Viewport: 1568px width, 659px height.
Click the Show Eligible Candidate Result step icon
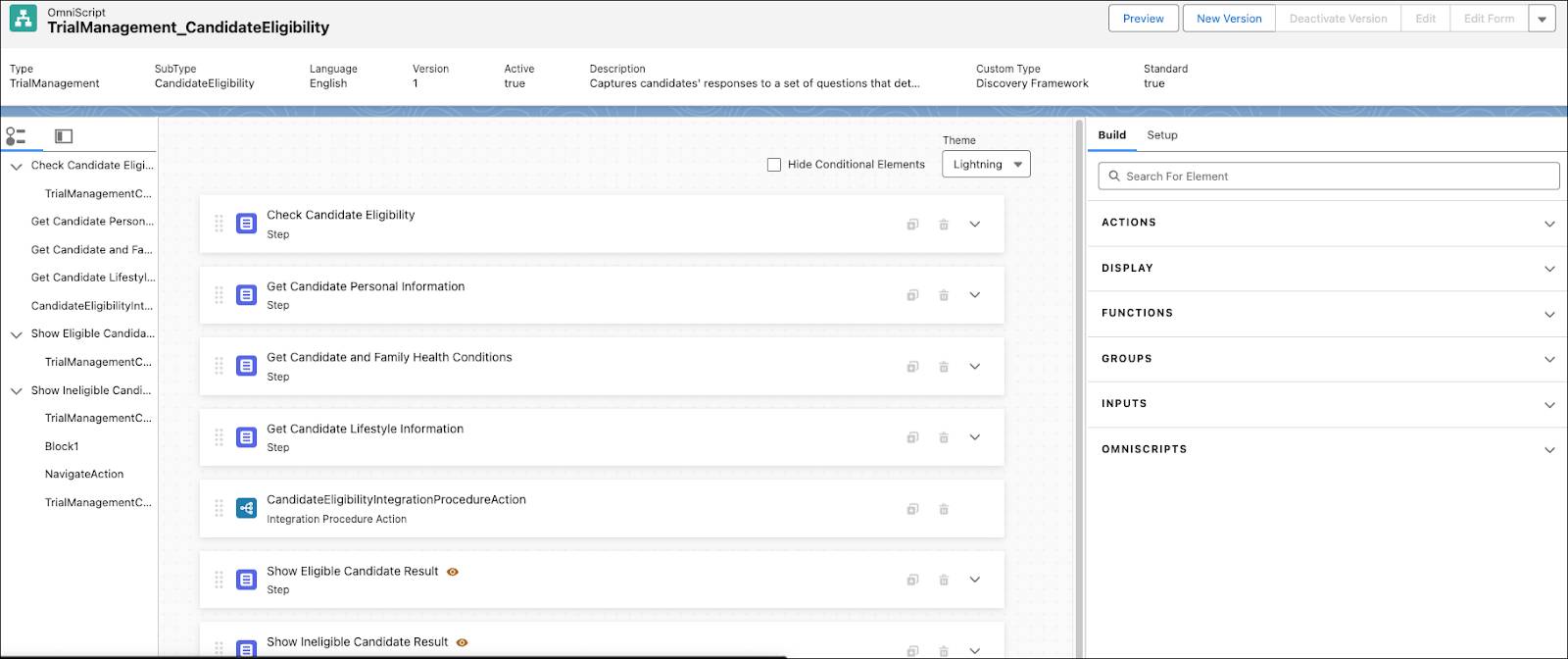click(x=247, y=580)
